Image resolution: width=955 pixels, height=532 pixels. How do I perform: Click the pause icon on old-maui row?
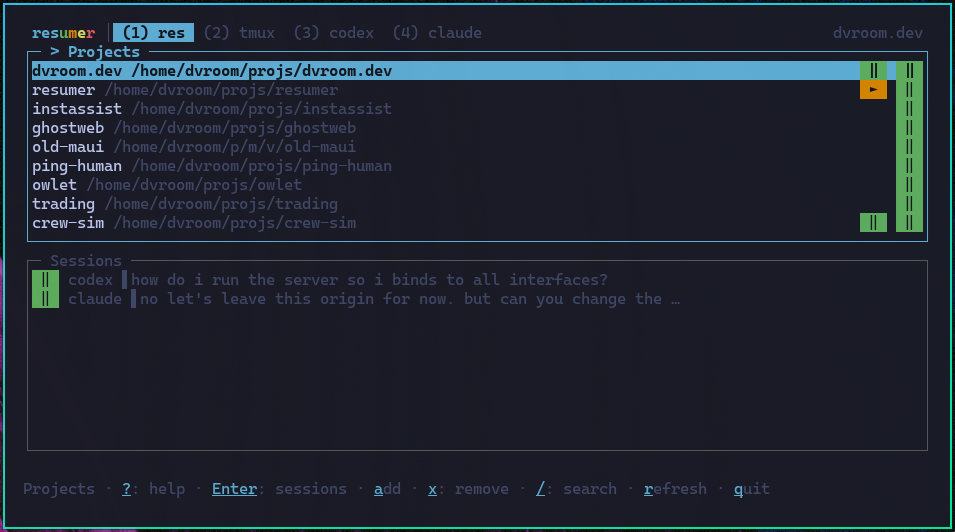click(x=909, y=147)
